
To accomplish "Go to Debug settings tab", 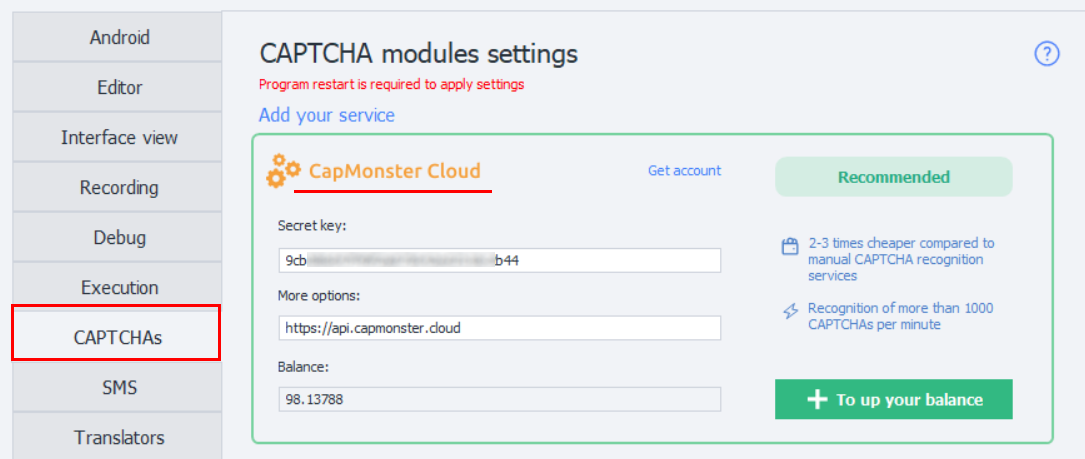I will [x=119, y=237].
